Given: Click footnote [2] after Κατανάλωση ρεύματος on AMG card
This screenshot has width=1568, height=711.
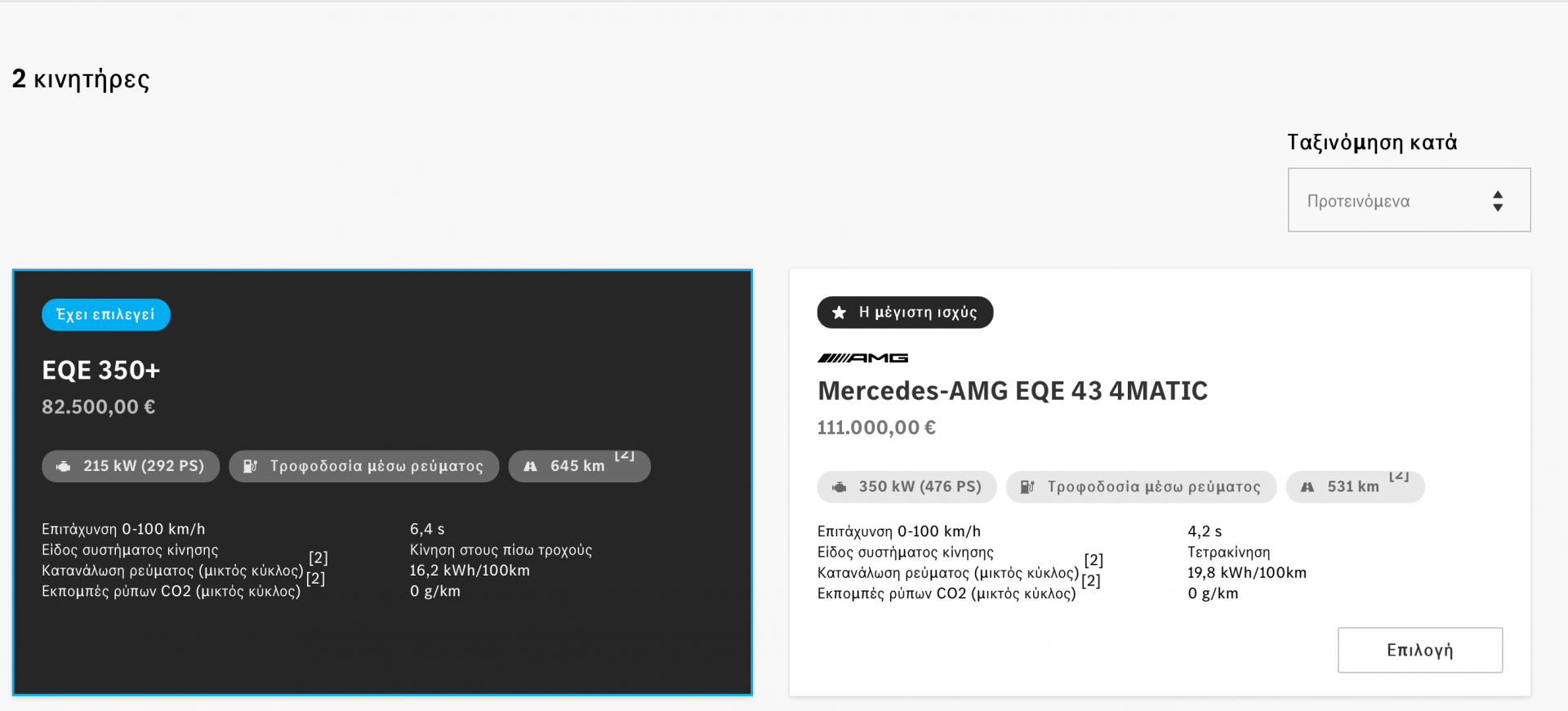Looking at the screenshot, I should tap(1094, 560).
